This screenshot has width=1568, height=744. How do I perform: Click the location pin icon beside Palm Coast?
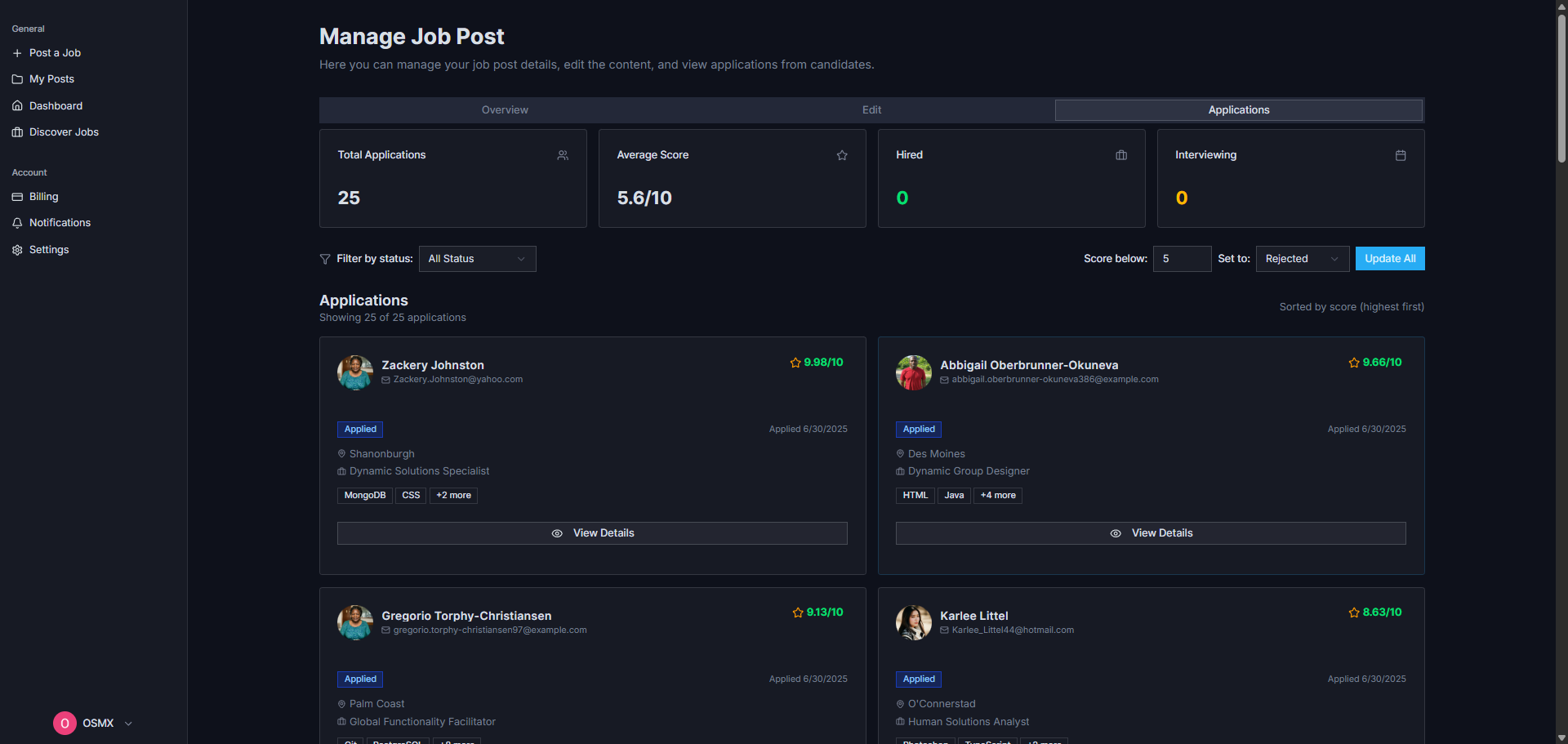point(341,704)
